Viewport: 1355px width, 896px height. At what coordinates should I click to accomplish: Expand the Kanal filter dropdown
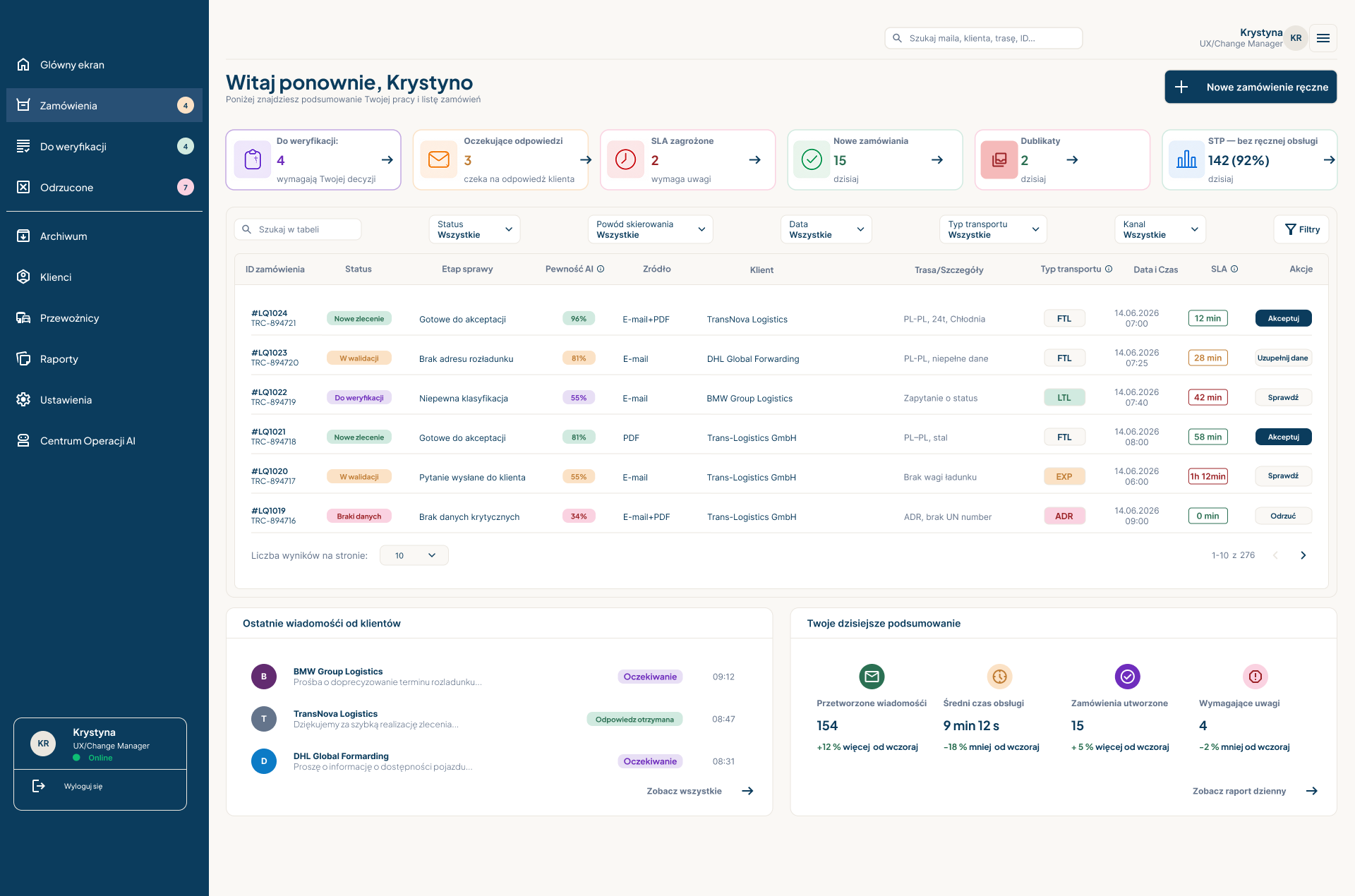pyautogui.click(x=1160, y=229)
